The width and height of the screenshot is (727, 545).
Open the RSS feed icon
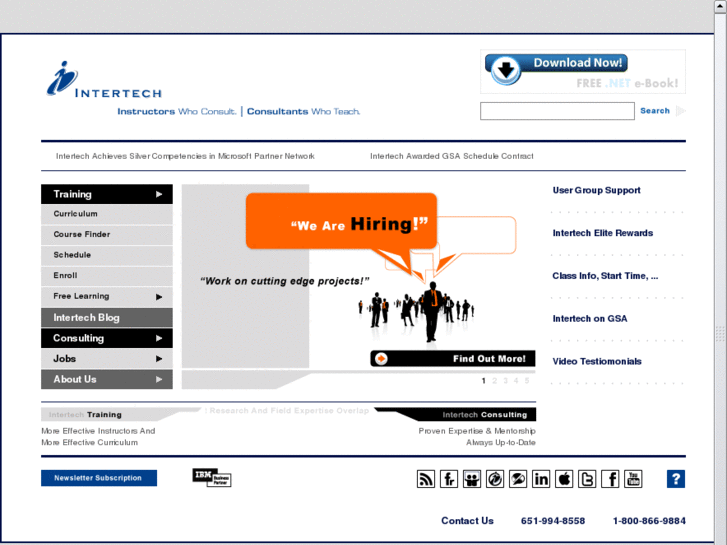(426, 479)
